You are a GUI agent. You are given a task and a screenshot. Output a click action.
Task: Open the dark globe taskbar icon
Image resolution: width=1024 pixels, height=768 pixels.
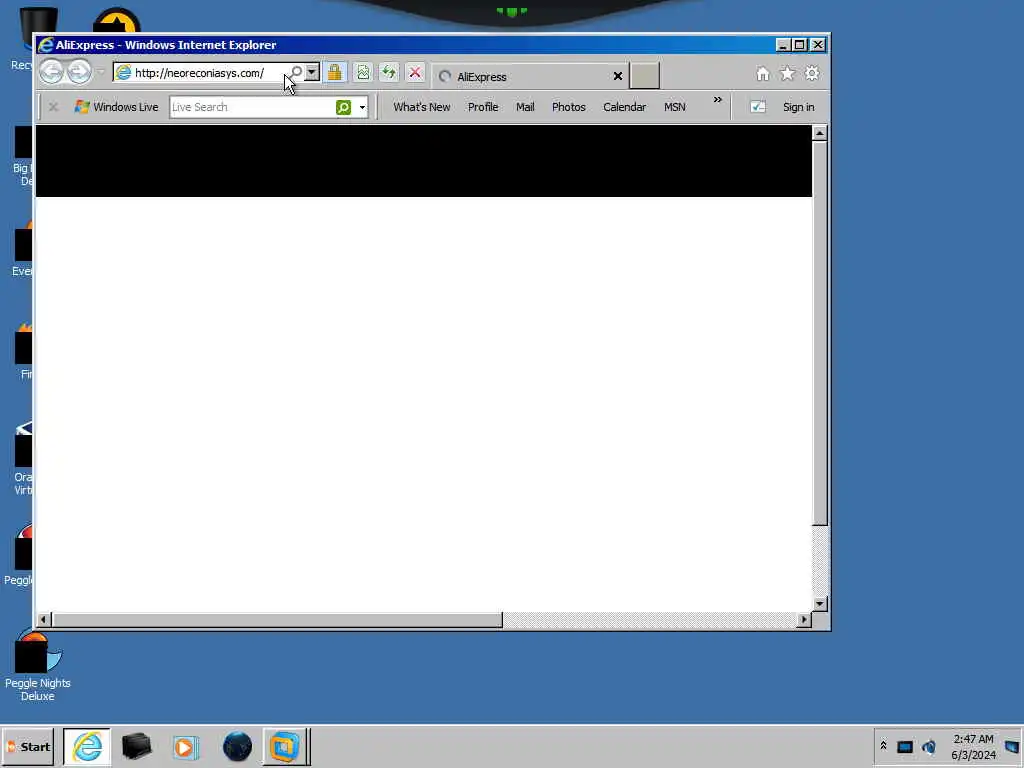(x=237, y=747)
